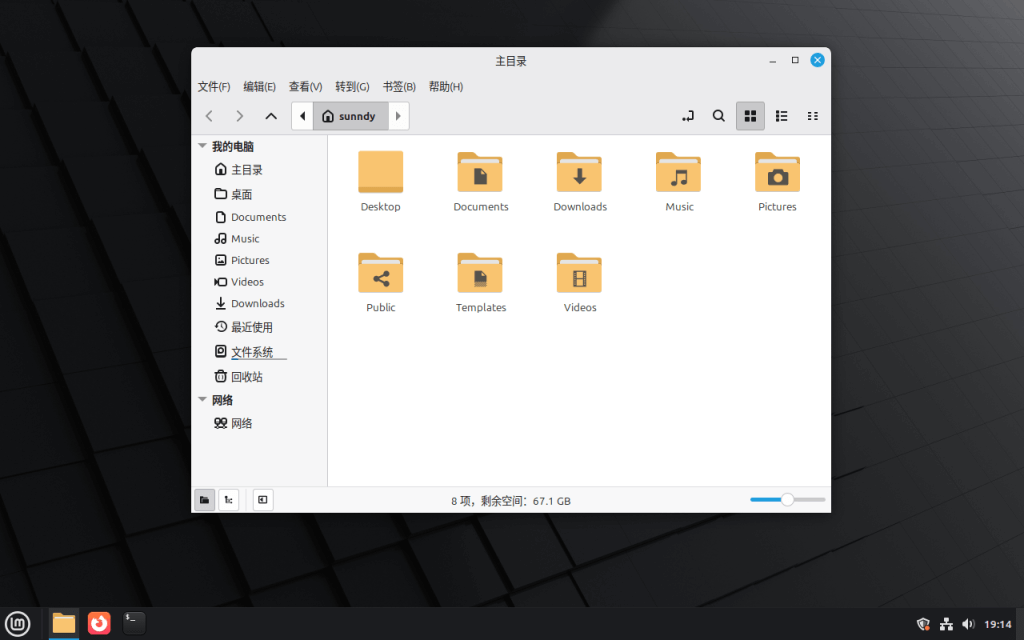Viewport: 1024px width, 640px height.
Task: Toggle location entry path bar icon
Action: pyautogui.click(x=688, y=116)
